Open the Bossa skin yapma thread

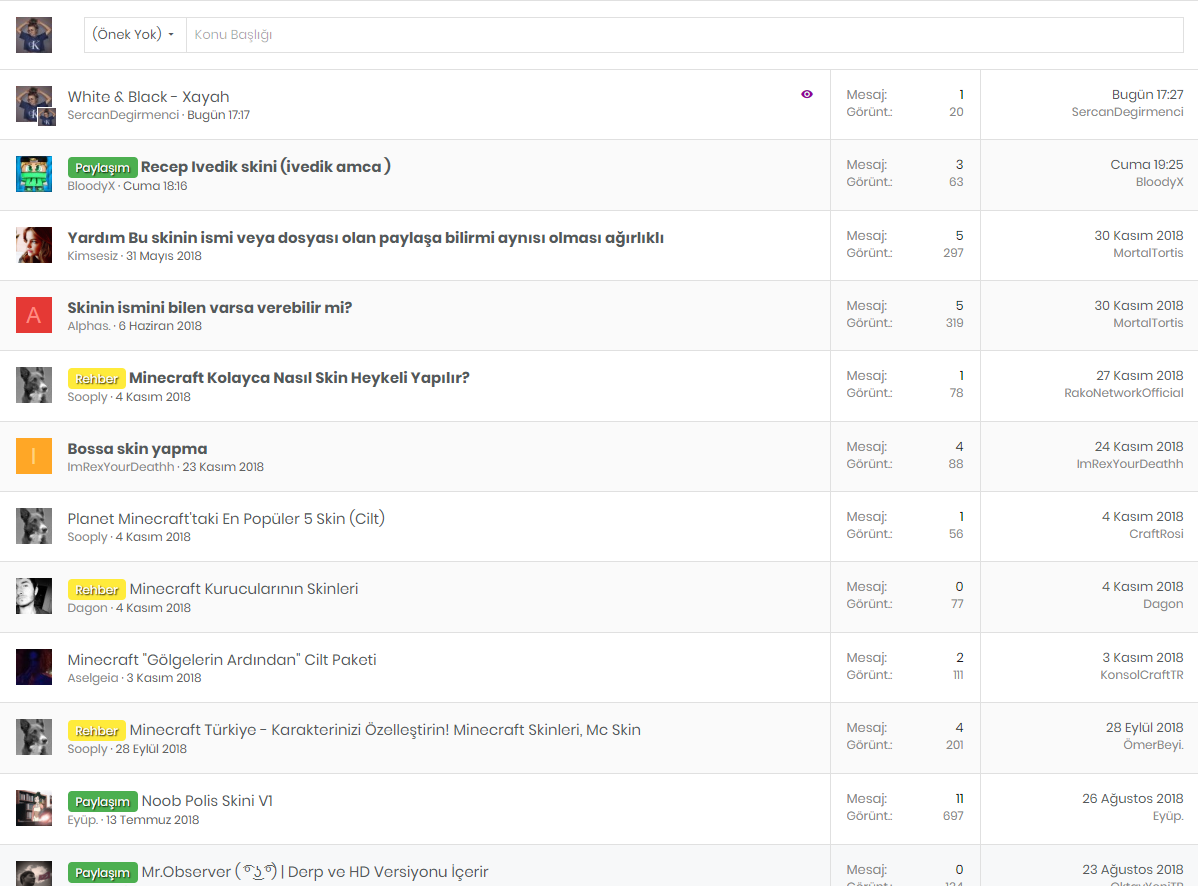click(x=138, y=449)
